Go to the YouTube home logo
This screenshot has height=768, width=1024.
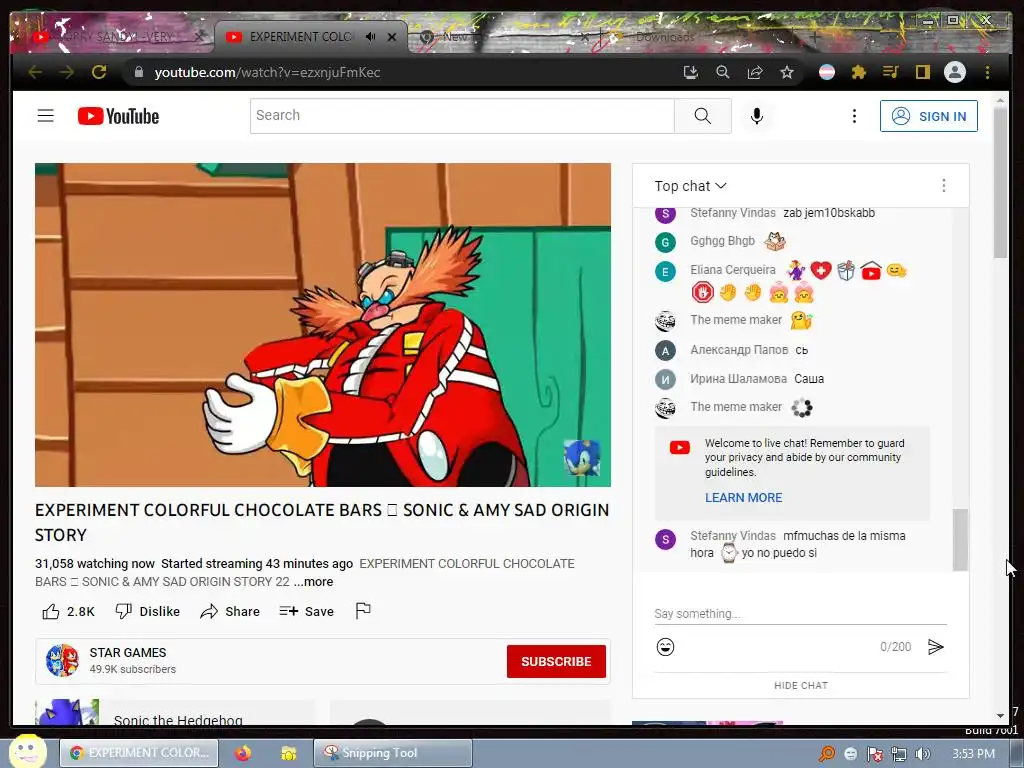click(118, 116)
